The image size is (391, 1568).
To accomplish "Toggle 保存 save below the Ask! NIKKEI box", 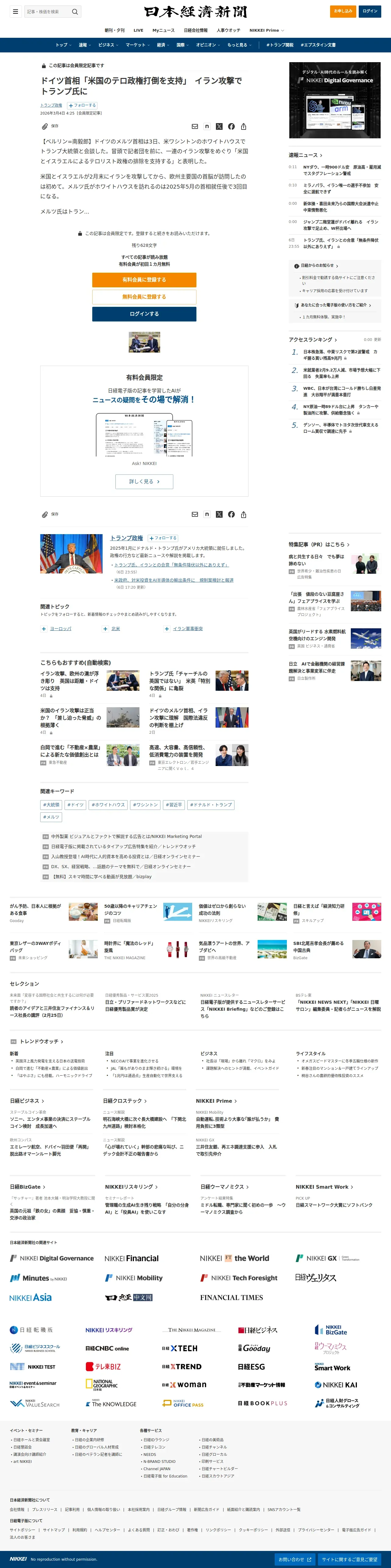I will [x=50, y=514].
